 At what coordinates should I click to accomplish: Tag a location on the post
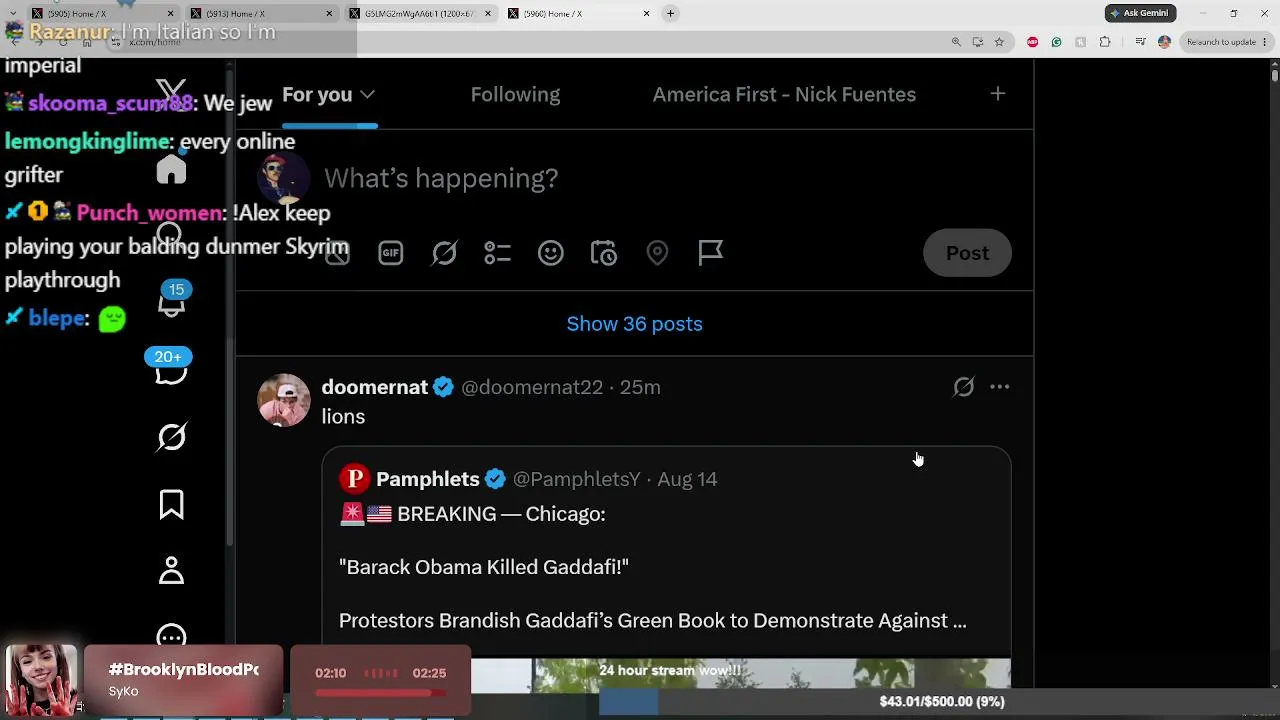(x=657, y=253)
